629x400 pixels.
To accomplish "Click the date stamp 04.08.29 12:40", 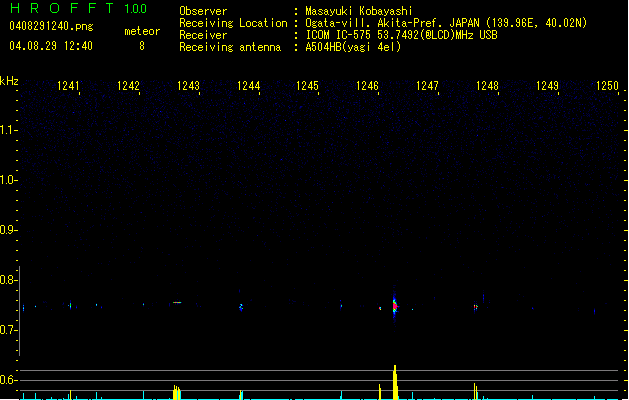I will (51, 46).
